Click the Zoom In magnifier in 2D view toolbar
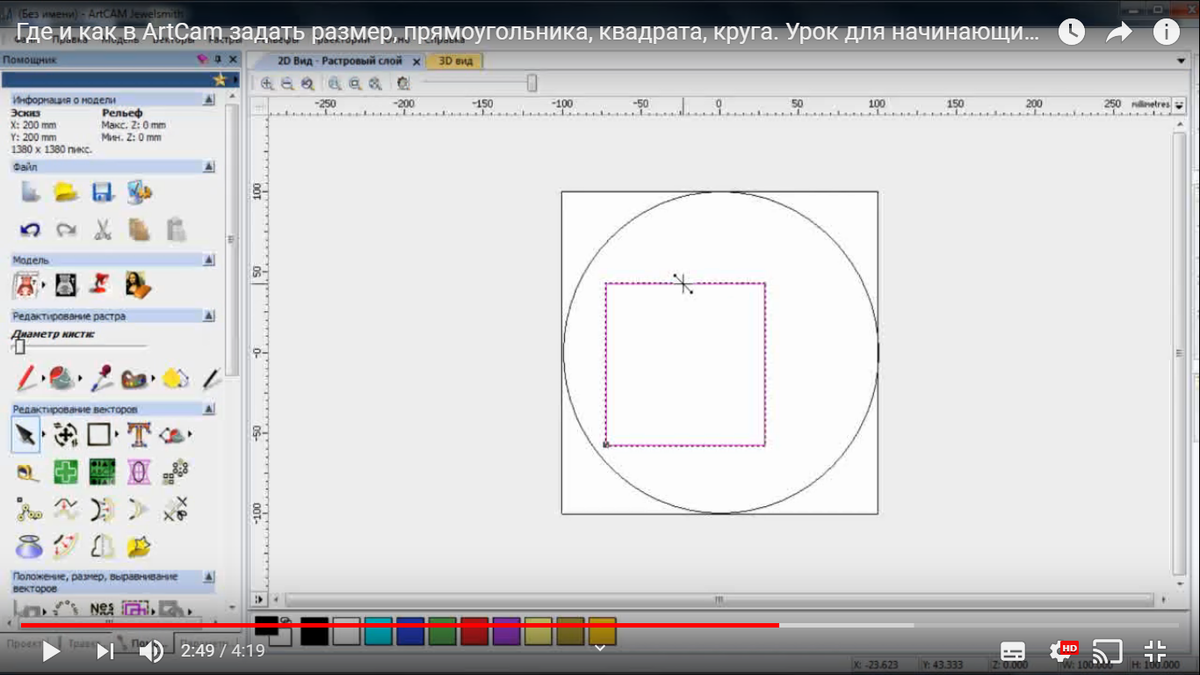 tap(267, 84)
